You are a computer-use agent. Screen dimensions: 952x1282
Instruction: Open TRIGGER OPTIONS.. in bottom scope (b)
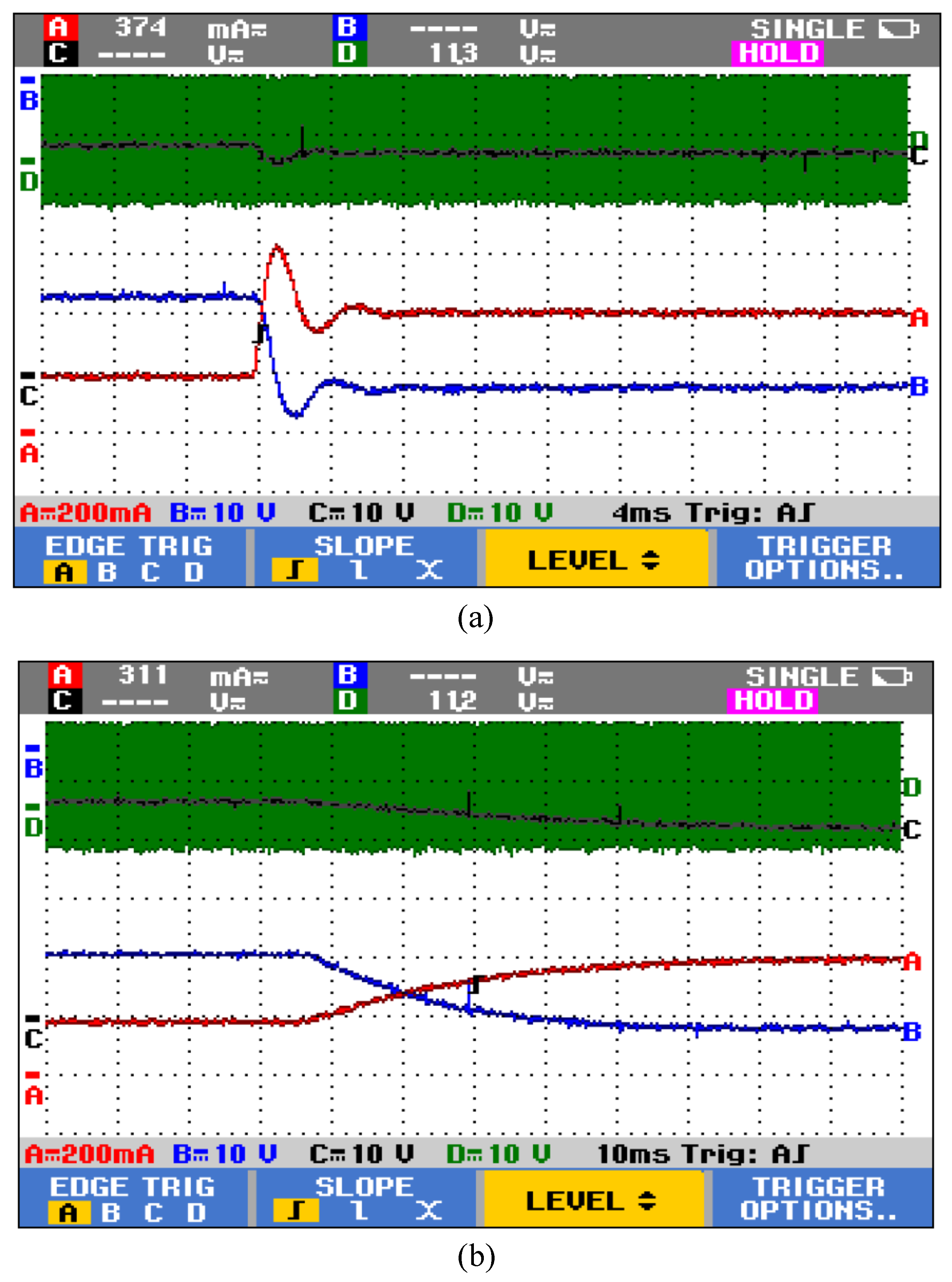819,1198
